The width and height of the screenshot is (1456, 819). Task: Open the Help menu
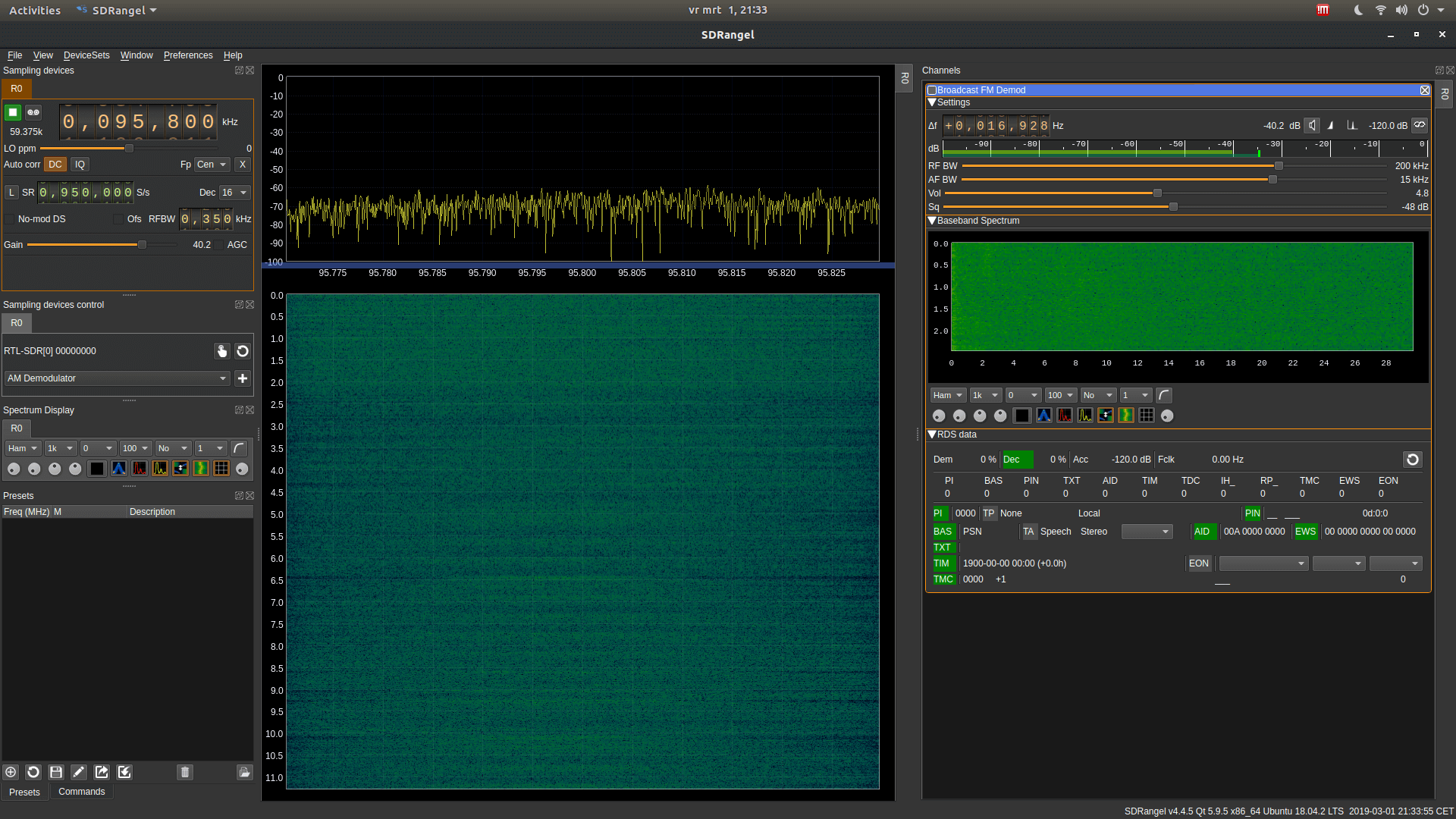(x=233, y=55)
